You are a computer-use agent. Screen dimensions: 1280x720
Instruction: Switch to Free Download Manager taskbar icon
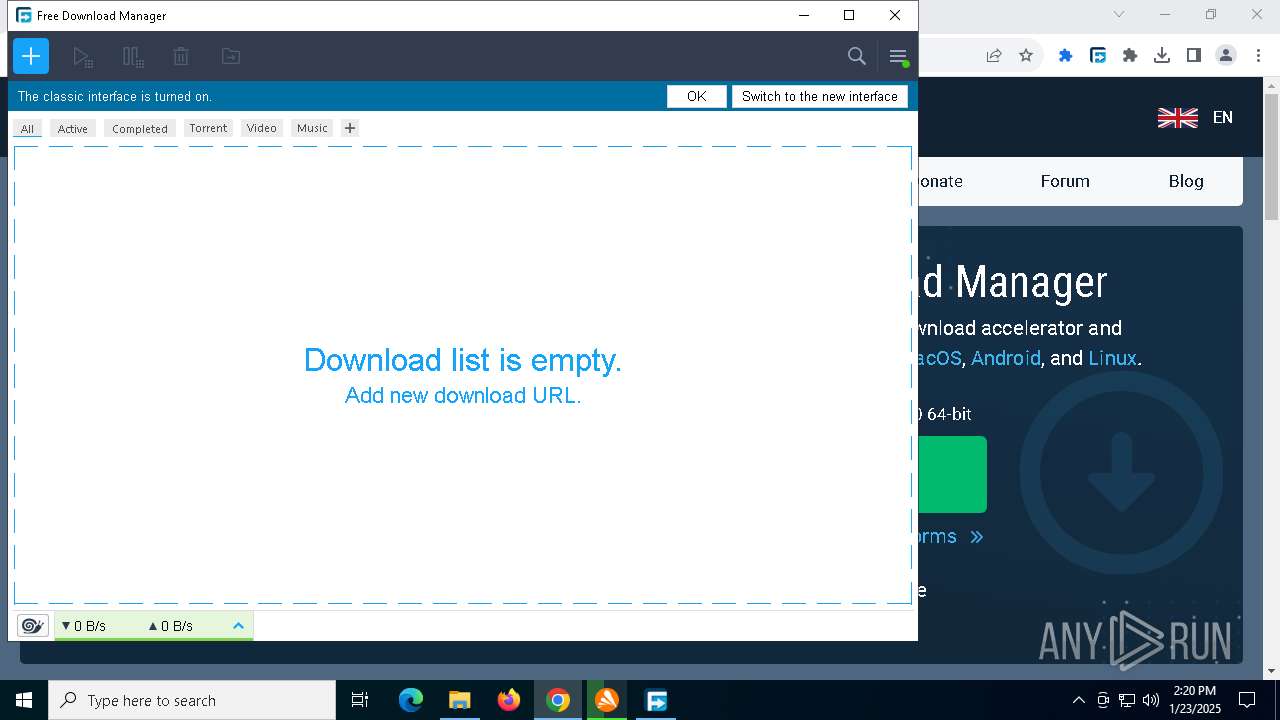click(656, 700)
